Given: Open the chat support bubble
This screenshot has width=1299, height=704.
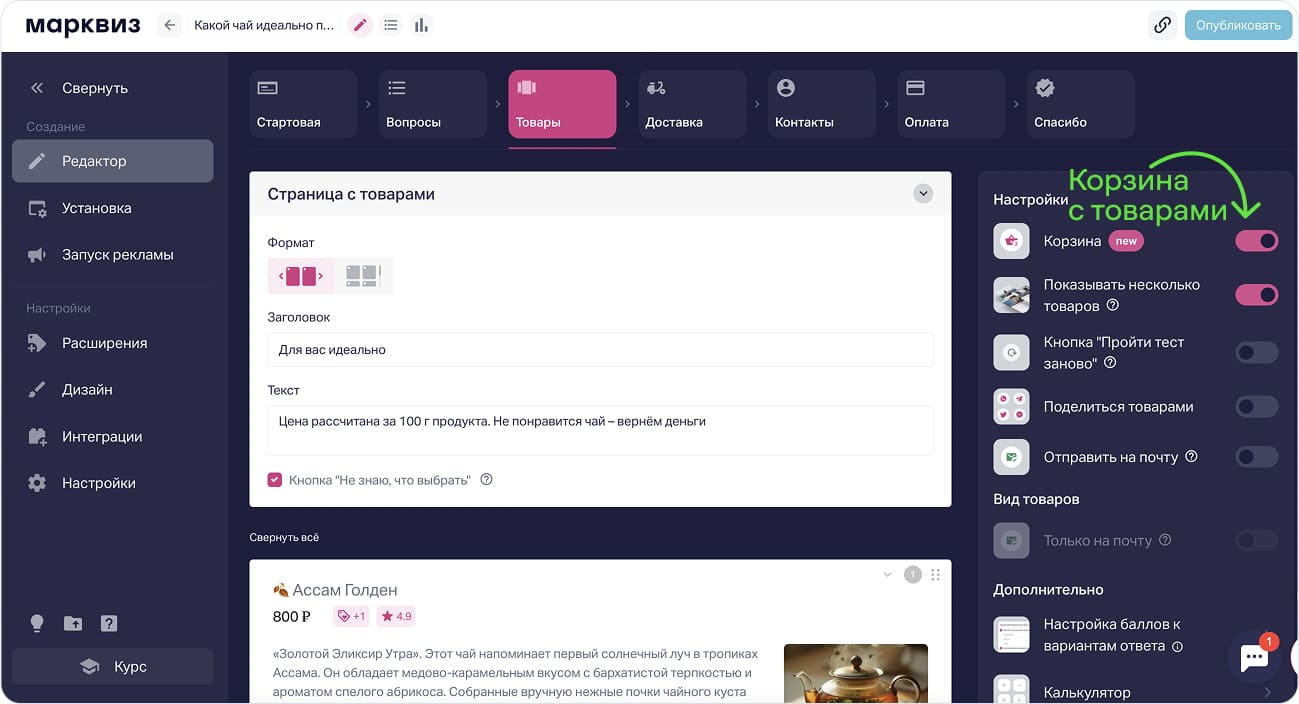Looking at the screenshot, I should click(x=1254, y=657).
